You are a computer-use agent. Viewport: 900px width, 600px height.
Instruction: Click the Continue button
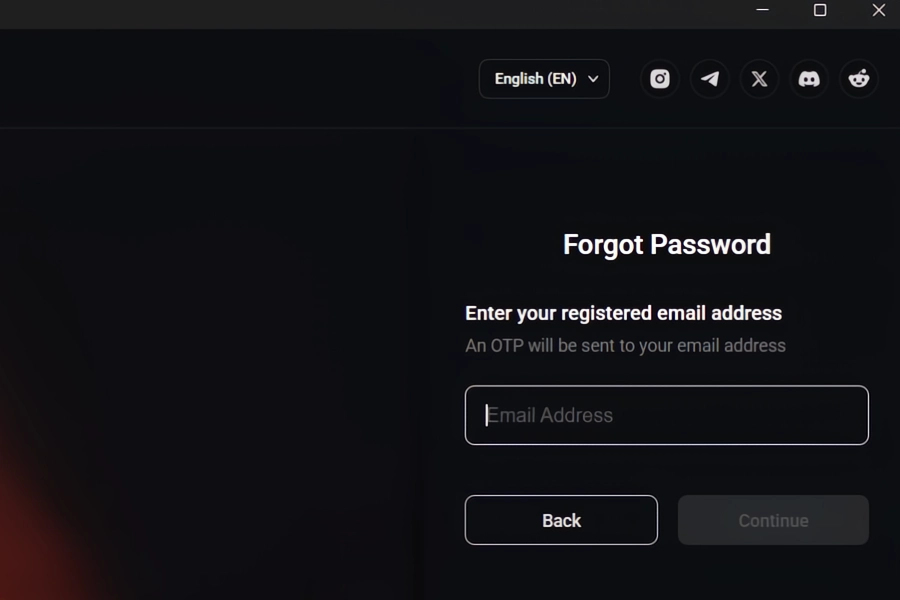tap(773, 520)
